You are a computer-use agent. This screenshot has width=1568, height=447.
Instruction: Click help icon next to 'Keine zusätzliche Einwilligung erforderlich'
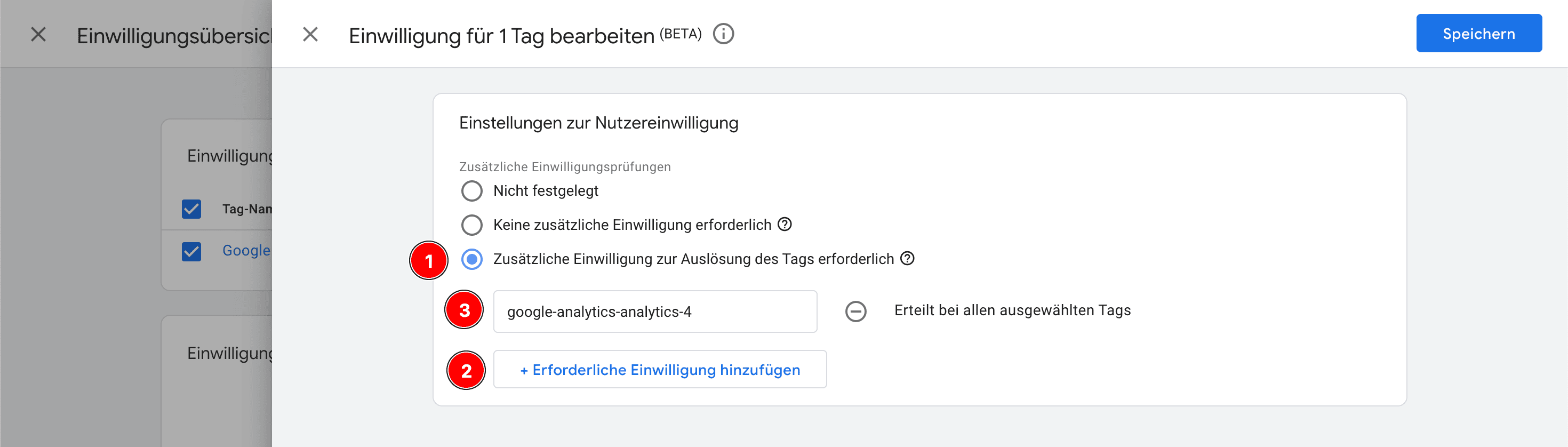[x=785, y=225]
